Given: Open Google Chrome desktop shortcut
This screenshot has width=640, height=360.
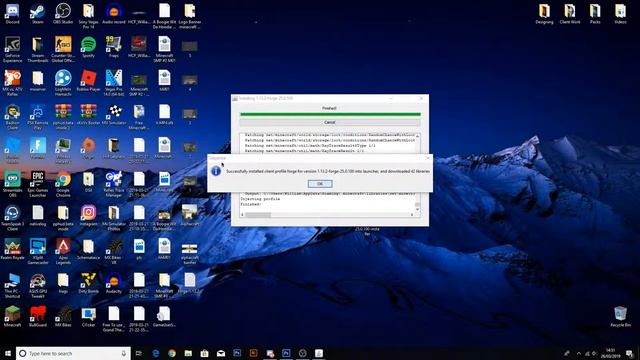Looking at the screenshot, I should (x=63, y=184).
